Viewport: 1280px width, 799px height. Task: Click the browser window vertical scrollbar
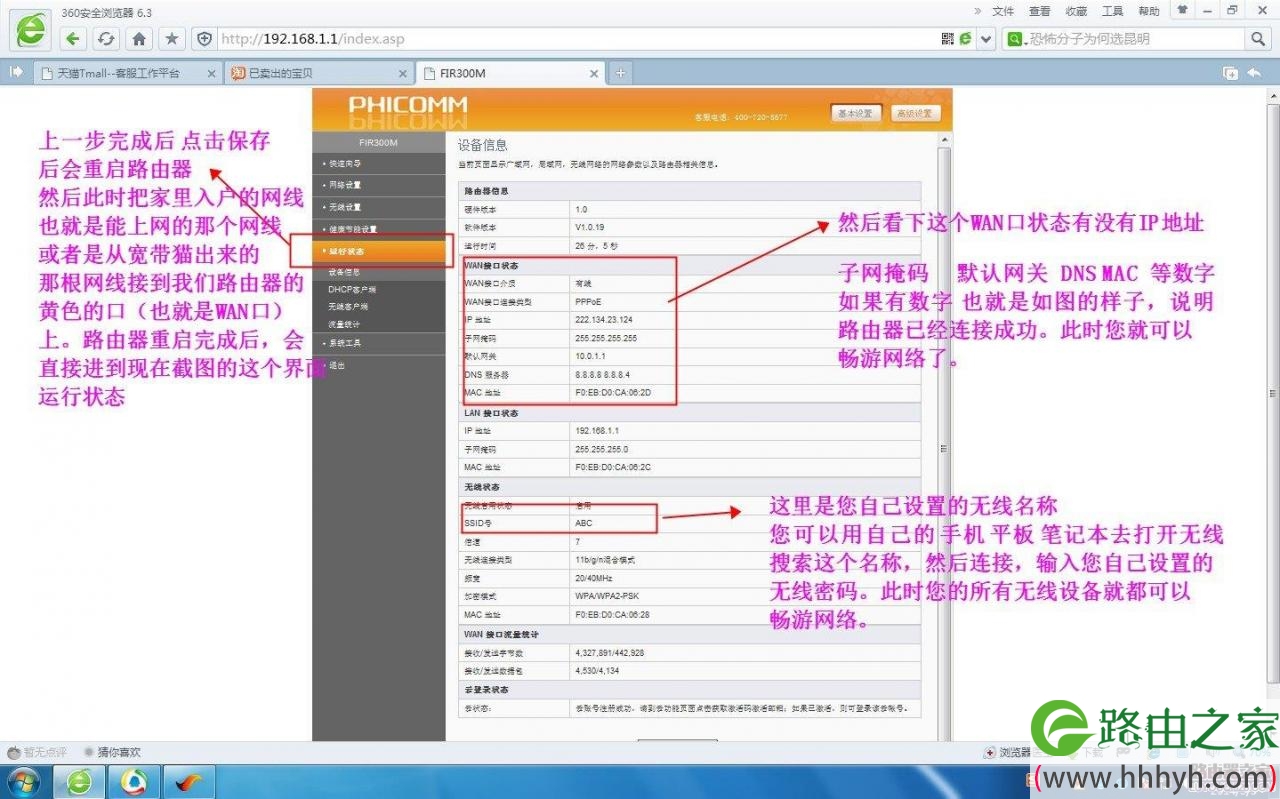click(x=1272, y=393)
